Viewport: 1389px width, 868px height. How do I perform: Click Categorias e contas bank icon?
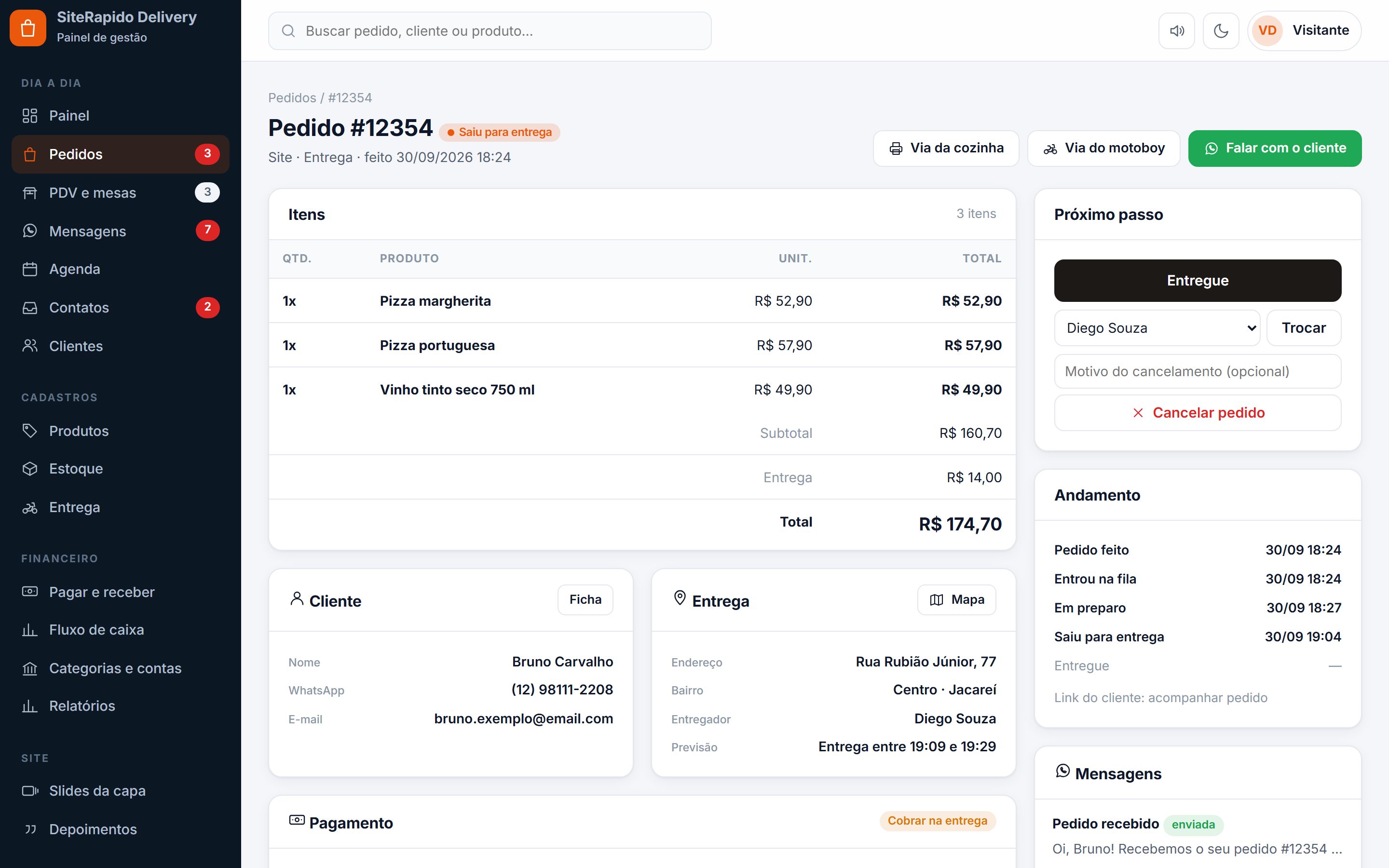[x=30, y=668]
